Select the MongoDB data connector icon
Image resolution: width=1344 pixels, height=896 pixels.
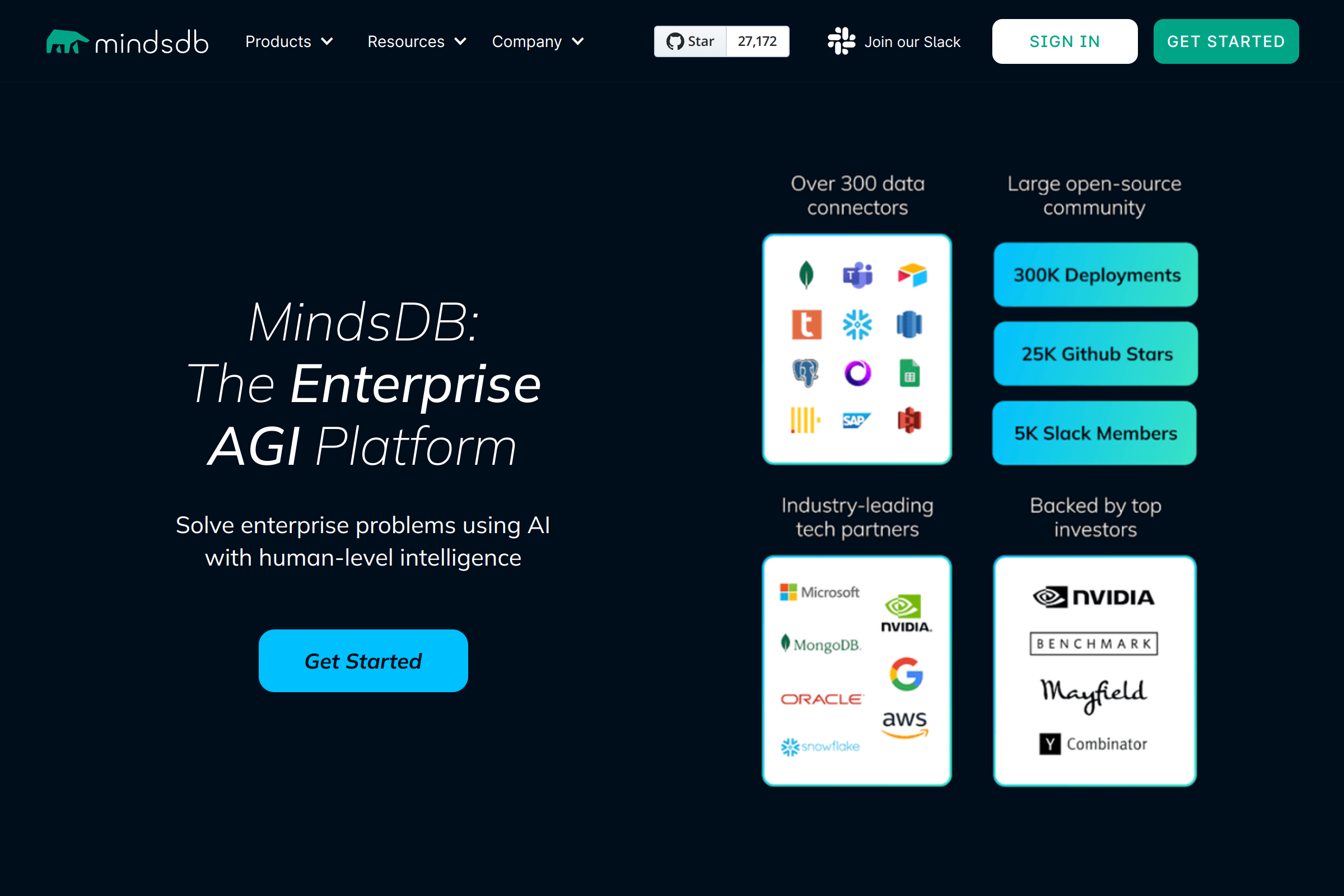tap(806, 275)
